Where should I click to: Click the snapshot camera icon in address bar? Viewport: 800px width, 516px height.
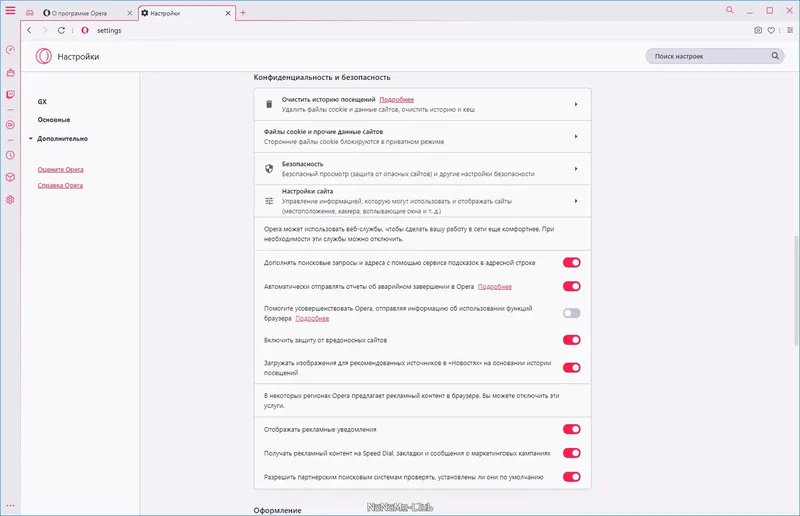point(758,30)
